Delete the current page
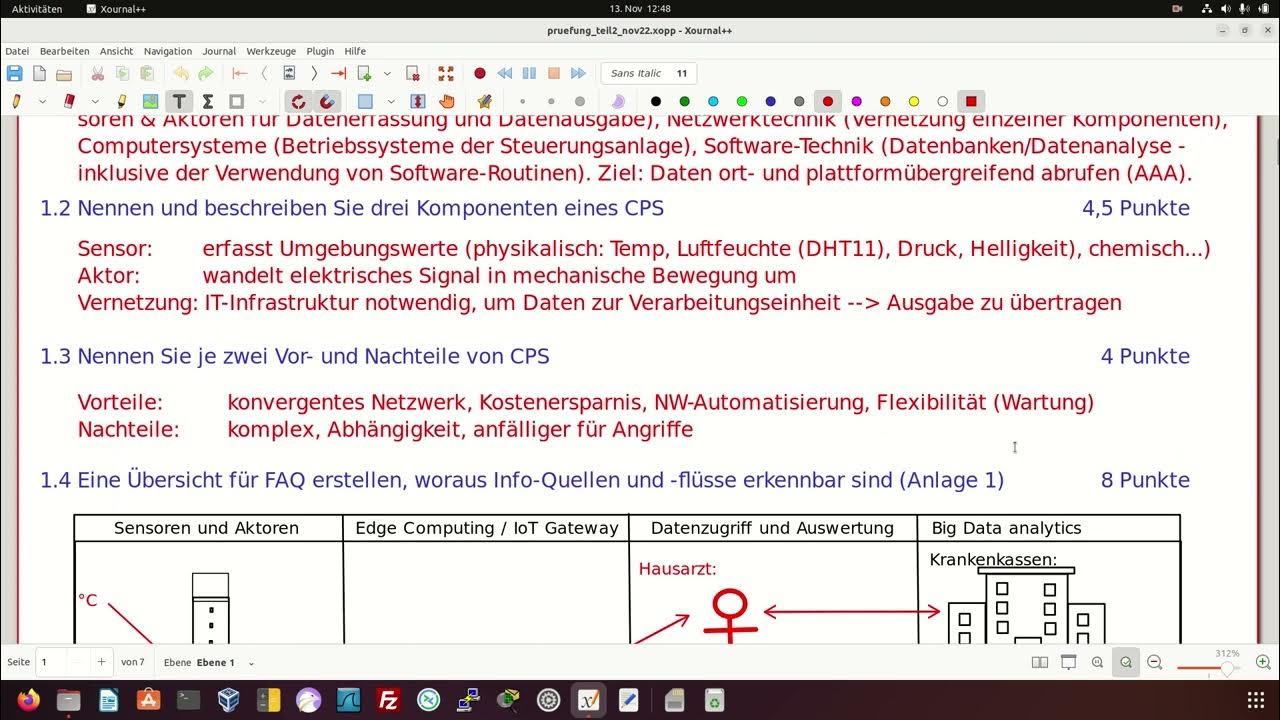The height and width of the screenshot is (720, 1280). (x=412, y=73)
